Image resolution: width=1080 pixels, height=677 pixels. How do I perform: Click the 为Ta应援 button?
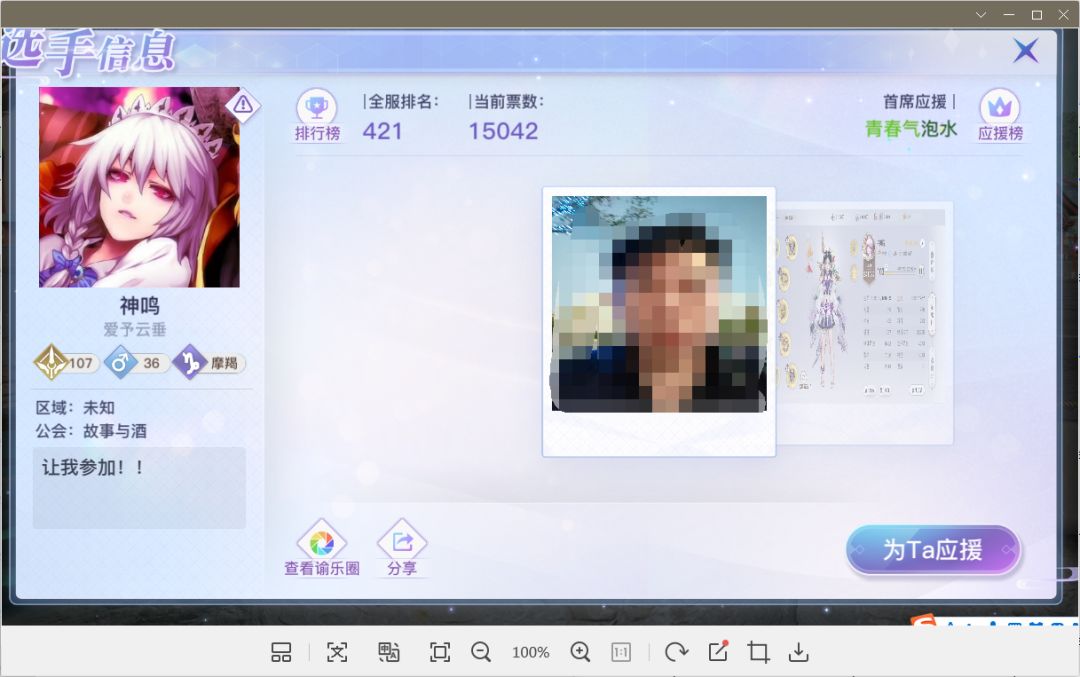933,550
